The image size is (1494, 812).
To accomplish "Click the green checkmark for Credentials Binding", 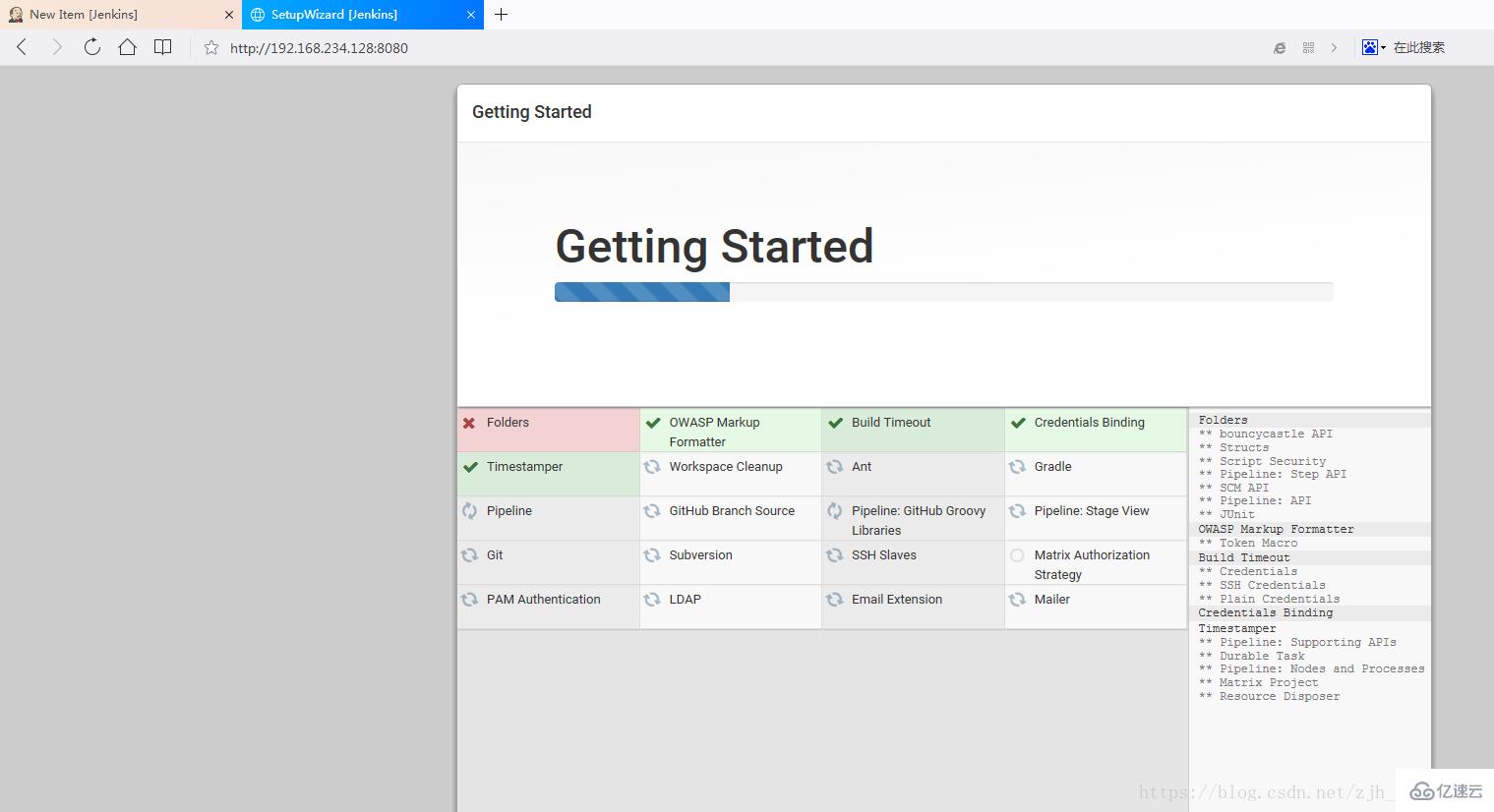I will [x=1018, y=423].
